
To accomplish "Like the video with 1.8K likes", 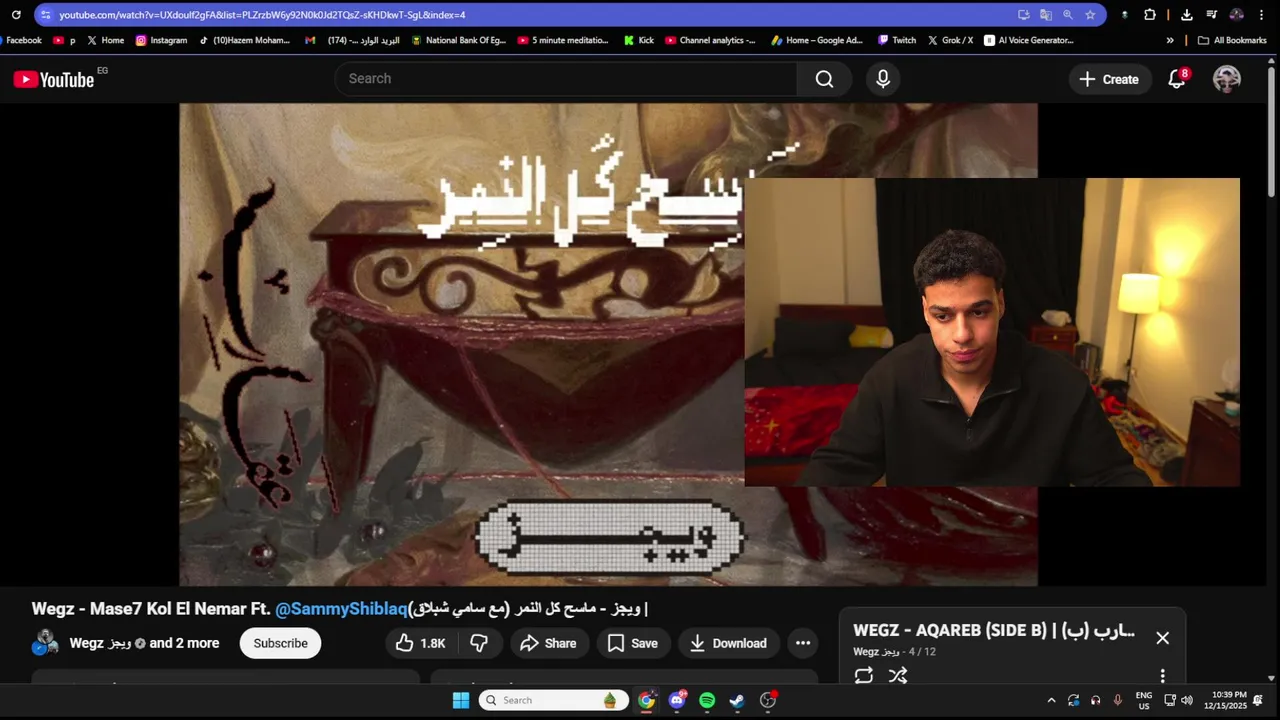I will coord(421,643).
